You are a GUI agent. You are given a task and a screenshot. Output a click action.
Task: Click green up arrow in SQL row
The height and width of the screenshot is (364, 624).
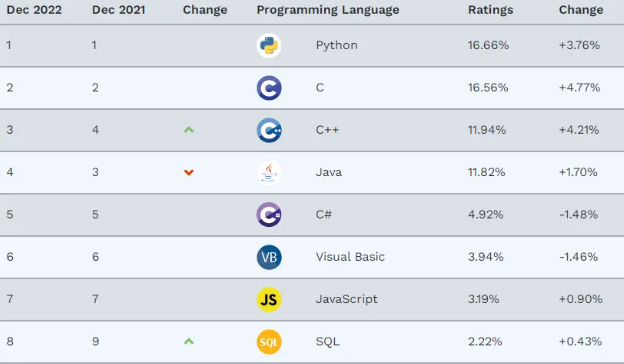(189, 341)
